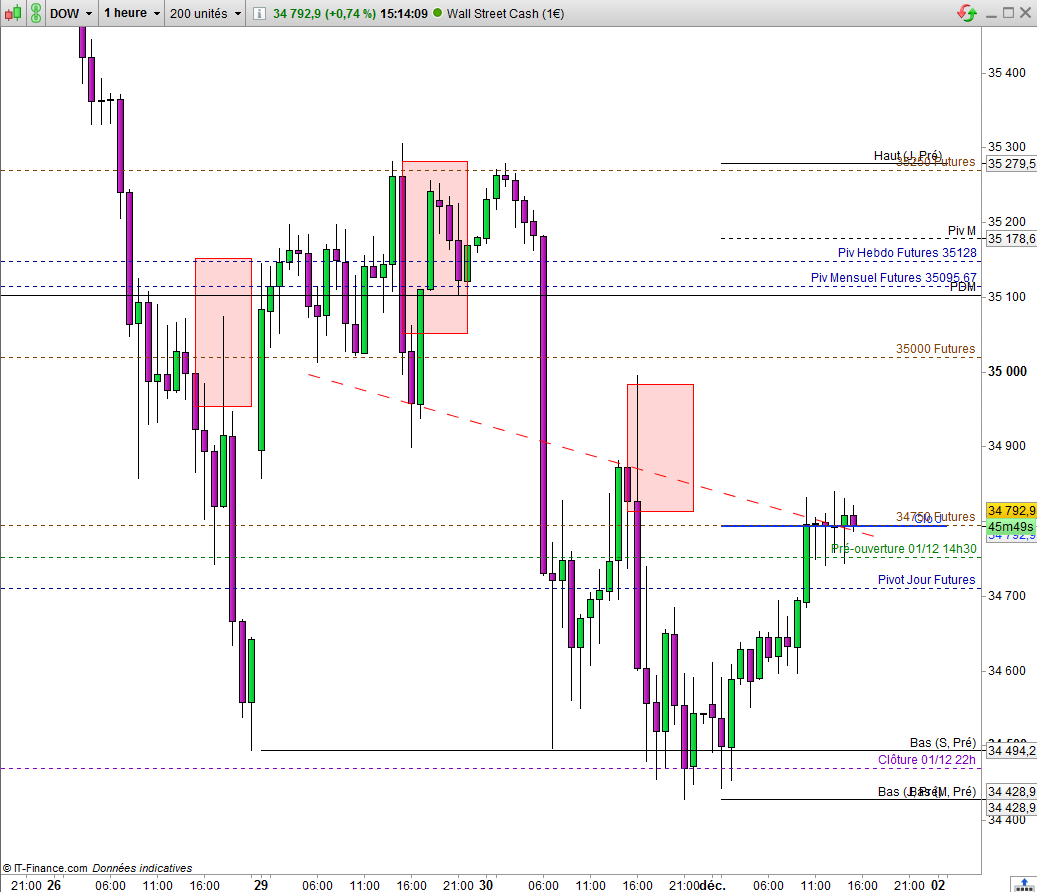The image size is (1037, 892).
Task: Select the yellow 34 792,9 price label
Action: pos(1011,510)
